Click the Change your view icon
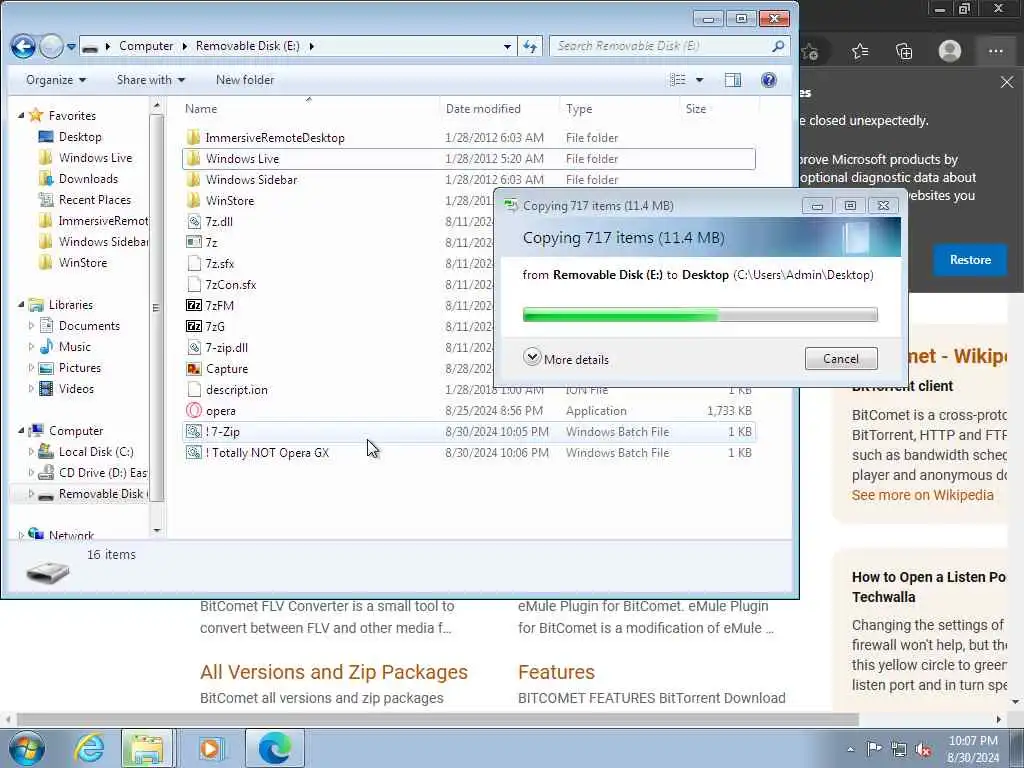This screenshot has width=1024, height=768. 678,80
